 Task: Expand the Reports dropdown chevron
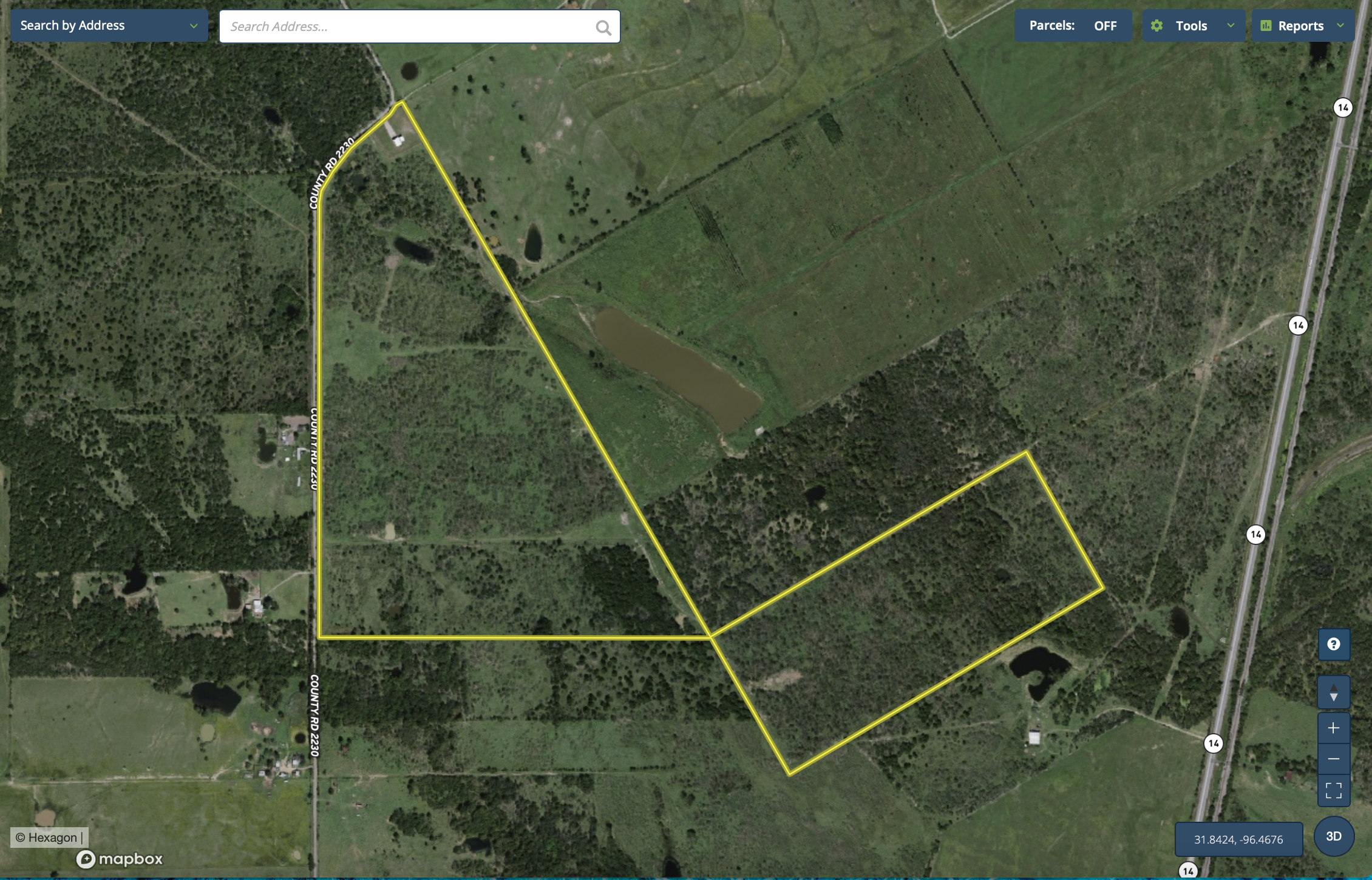click(x=1340, y=25)
